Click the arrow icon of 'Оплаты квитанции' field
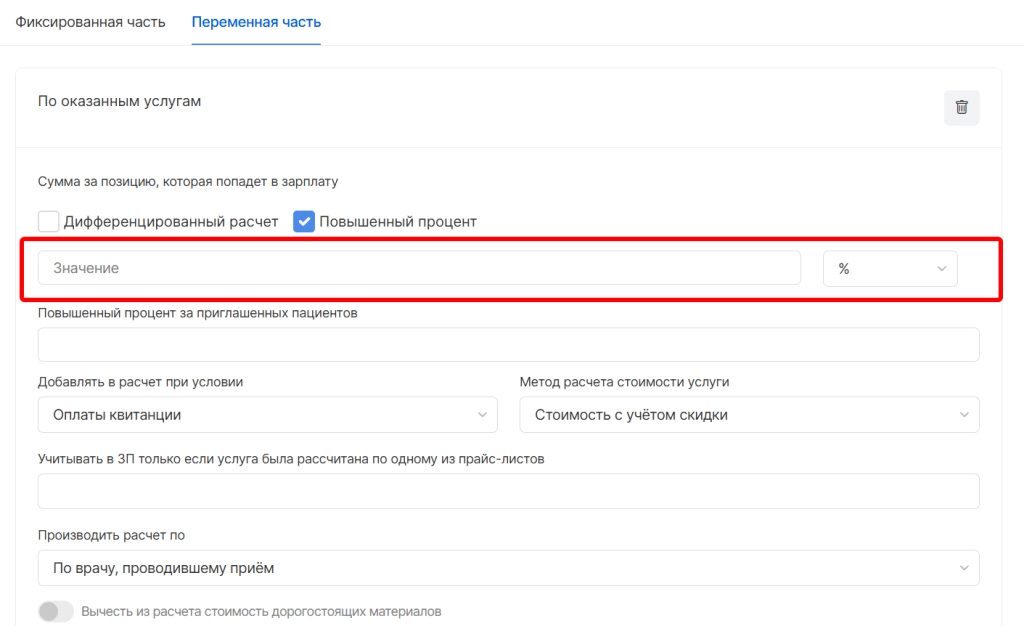The width and height of the screenshot is (1024, 626). (481, 415)
